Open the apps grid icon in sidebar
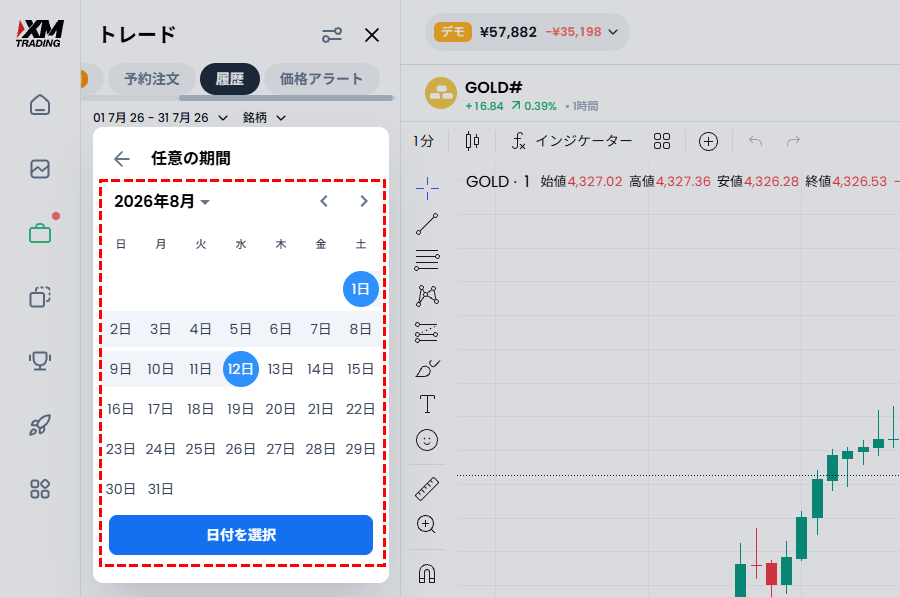This screenshot has width=900, height=597. 40,489
